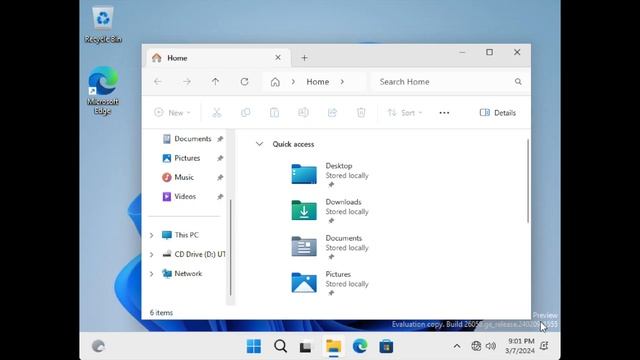Go back with the left arrow
Image resolution: width=640 pixels, height=360 pixels.
click(x=158, y=82)
